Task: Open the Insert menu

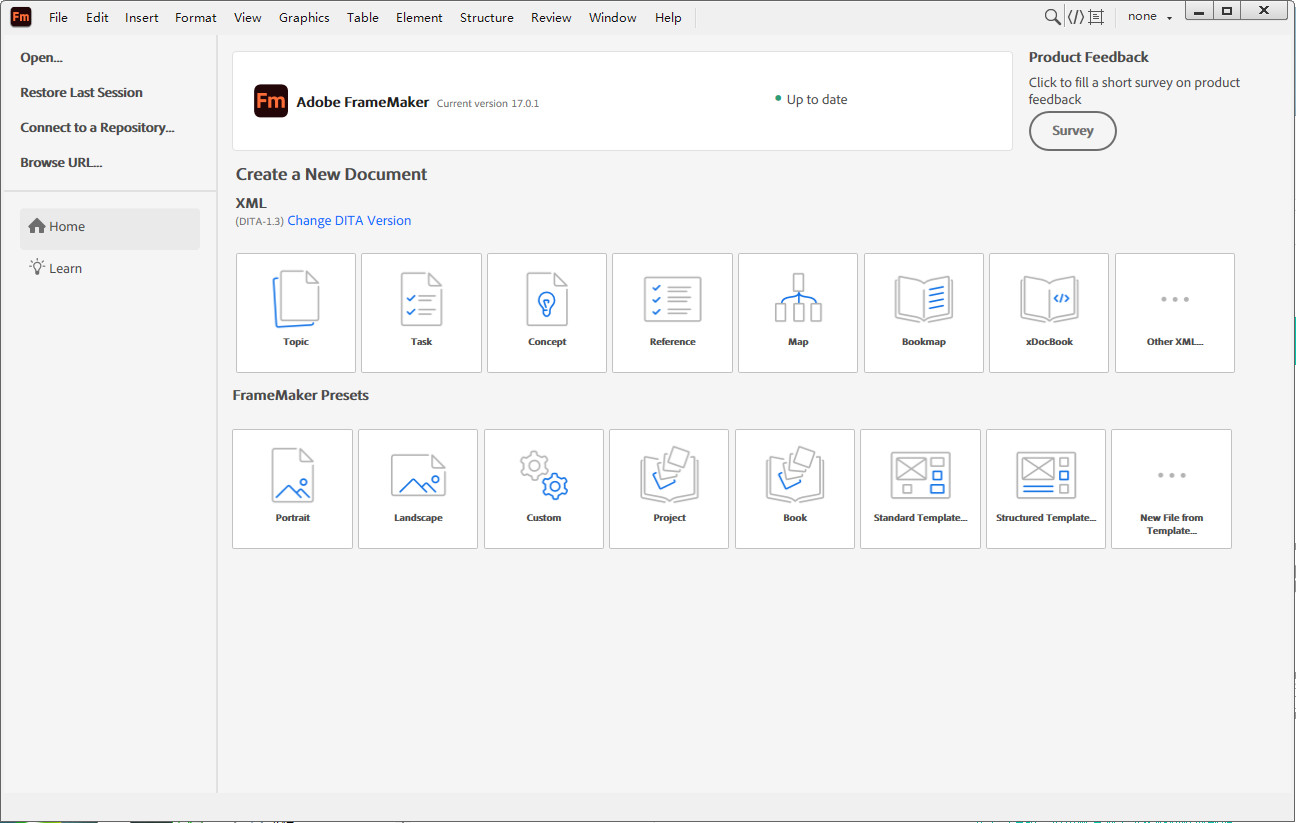Action: (x=142, y=17)
